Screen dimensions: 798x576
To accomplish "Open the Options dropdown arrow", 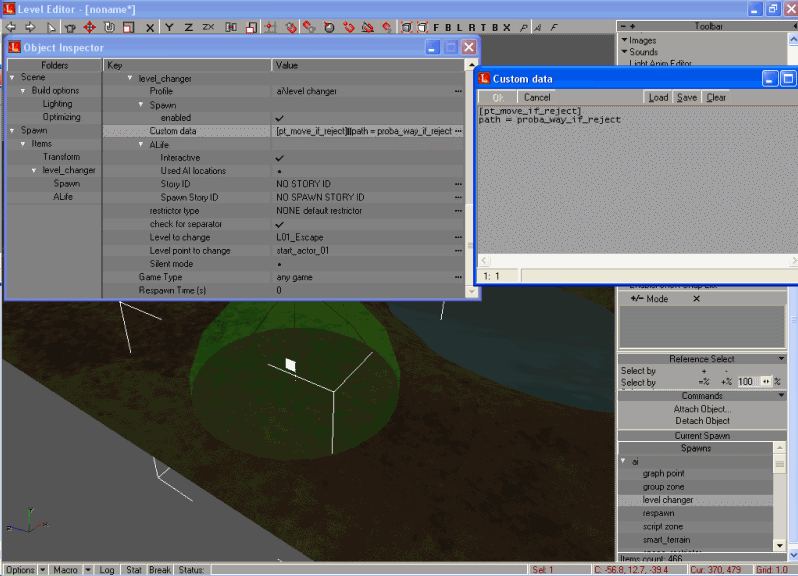I will [43, 570].
